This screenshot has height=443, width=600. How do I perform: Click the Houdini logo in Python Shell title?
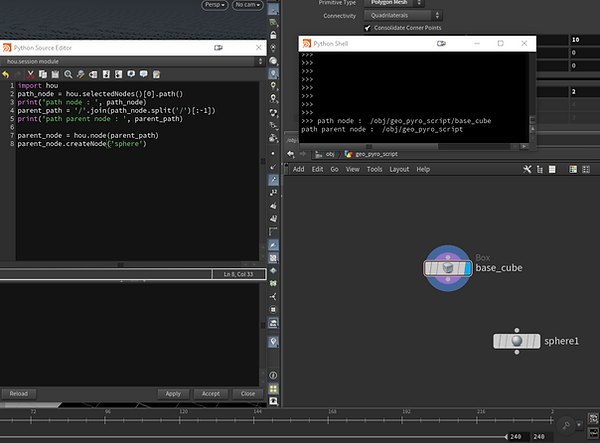(x=307, y=44)
